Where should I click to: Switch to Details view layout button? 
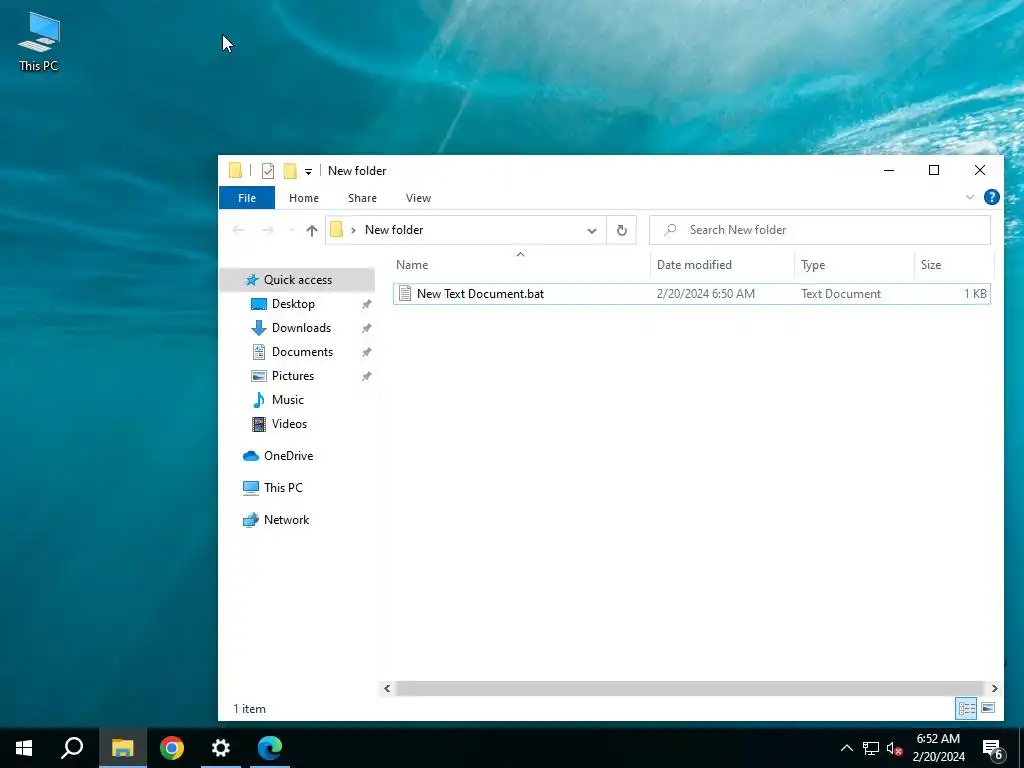(967, 708)
